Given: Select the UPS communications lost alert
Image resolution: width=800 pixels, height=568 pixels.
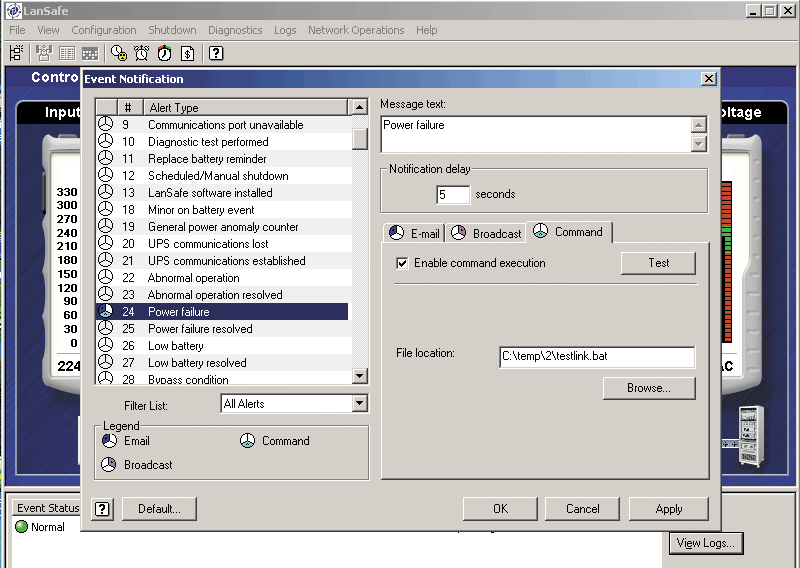Looking at the screenshot, I should [208, 244].
